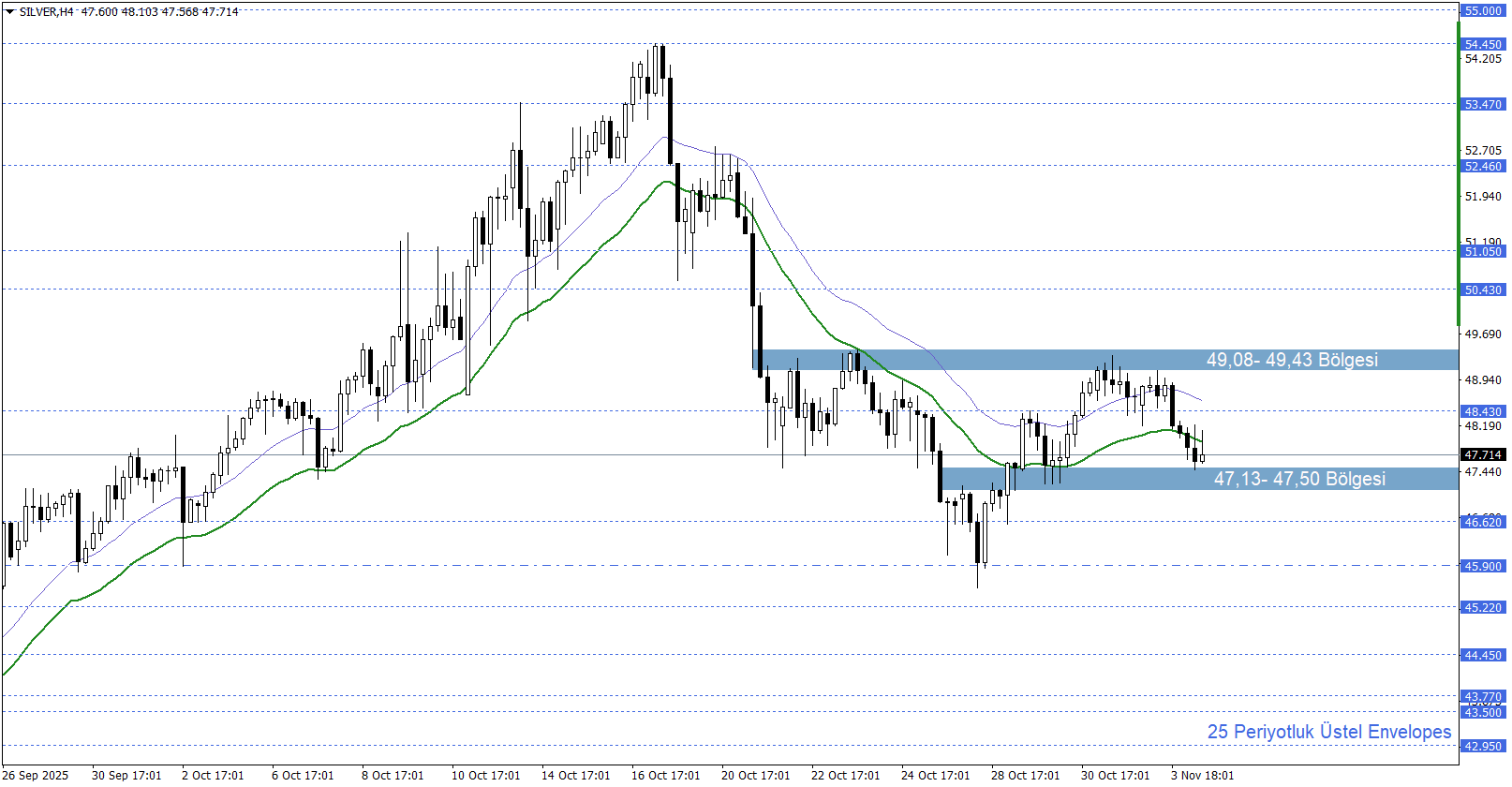
Task: Select the 47,13- 47,50 Bölgesi label
Action: pos(1298,479)
